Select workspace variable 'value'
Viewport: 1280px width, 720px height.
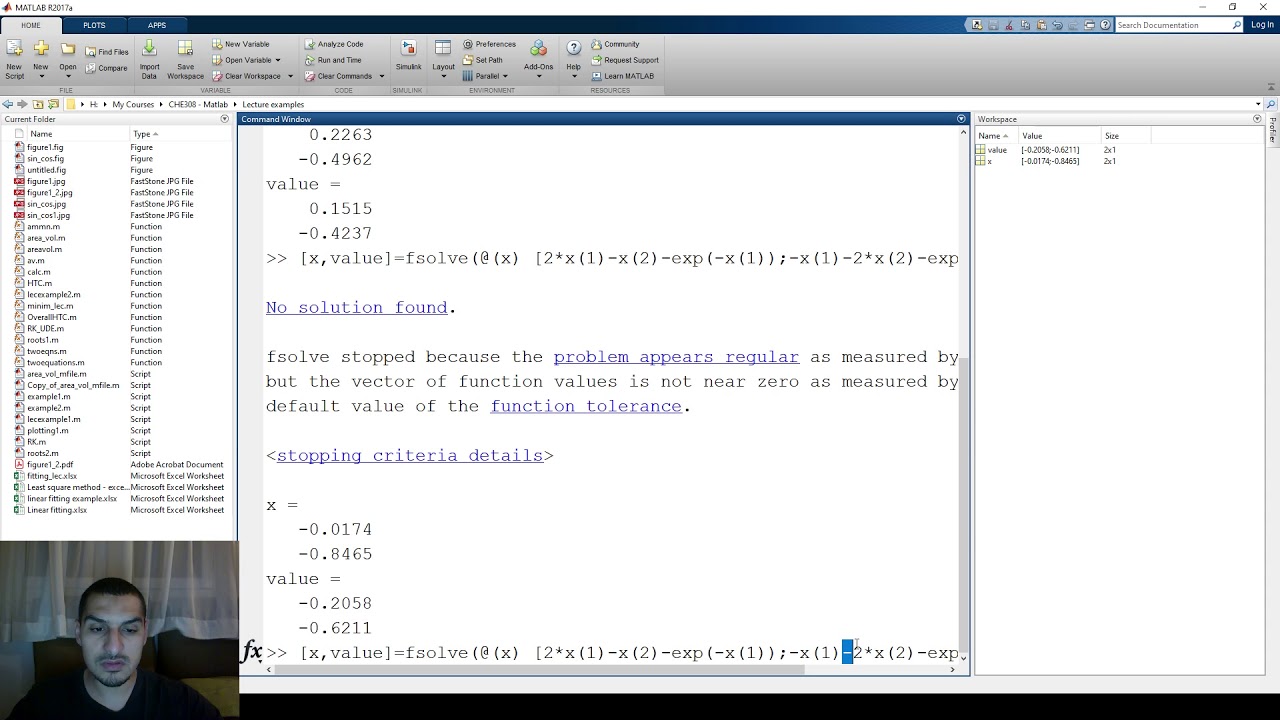point(997,149)
